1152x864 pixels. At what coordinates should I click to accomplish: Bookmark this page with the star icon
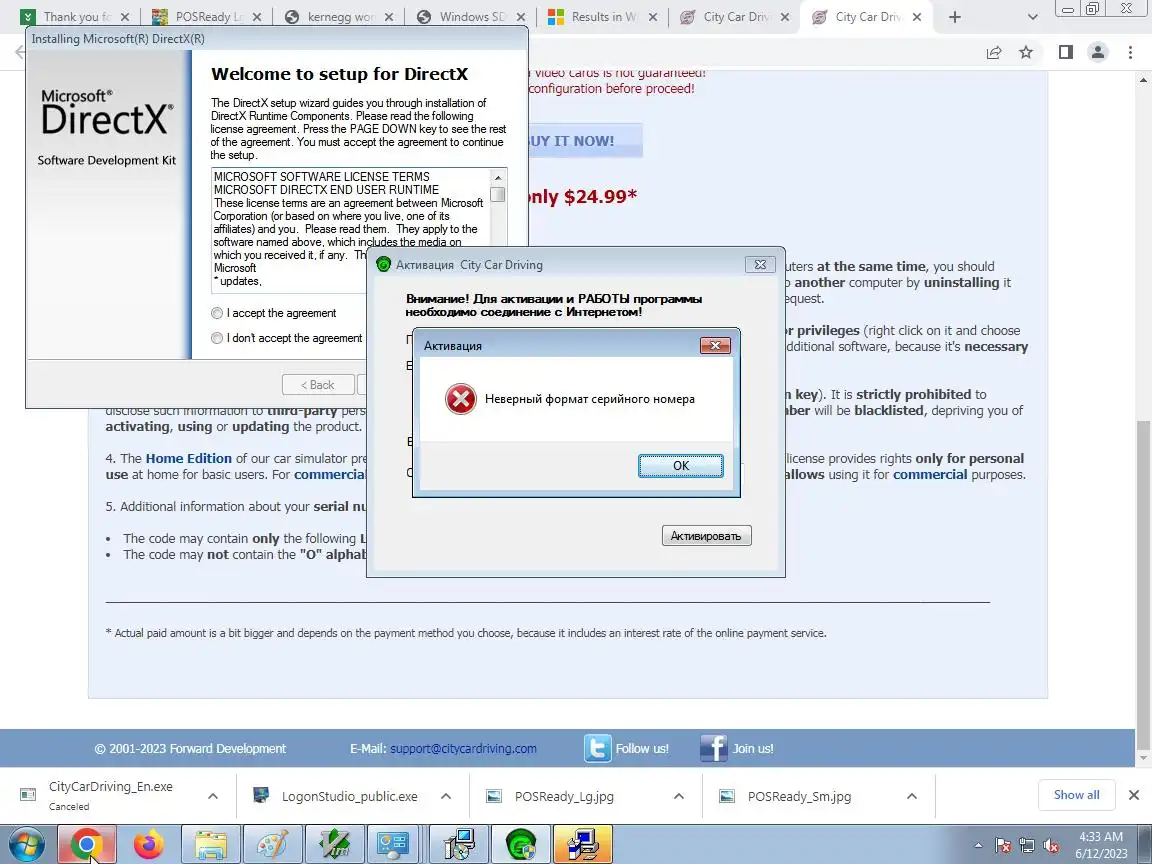coord(1026,52)
